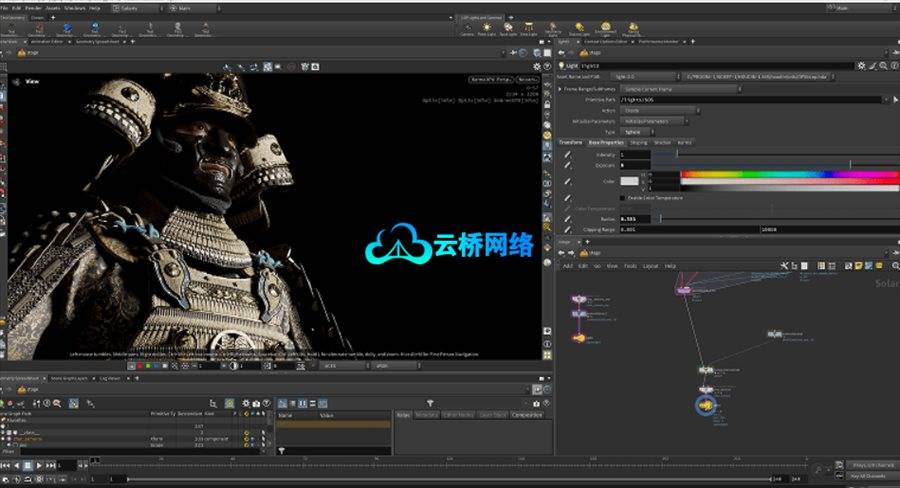Switch to the Shadow tab

[x=663, y=143]
